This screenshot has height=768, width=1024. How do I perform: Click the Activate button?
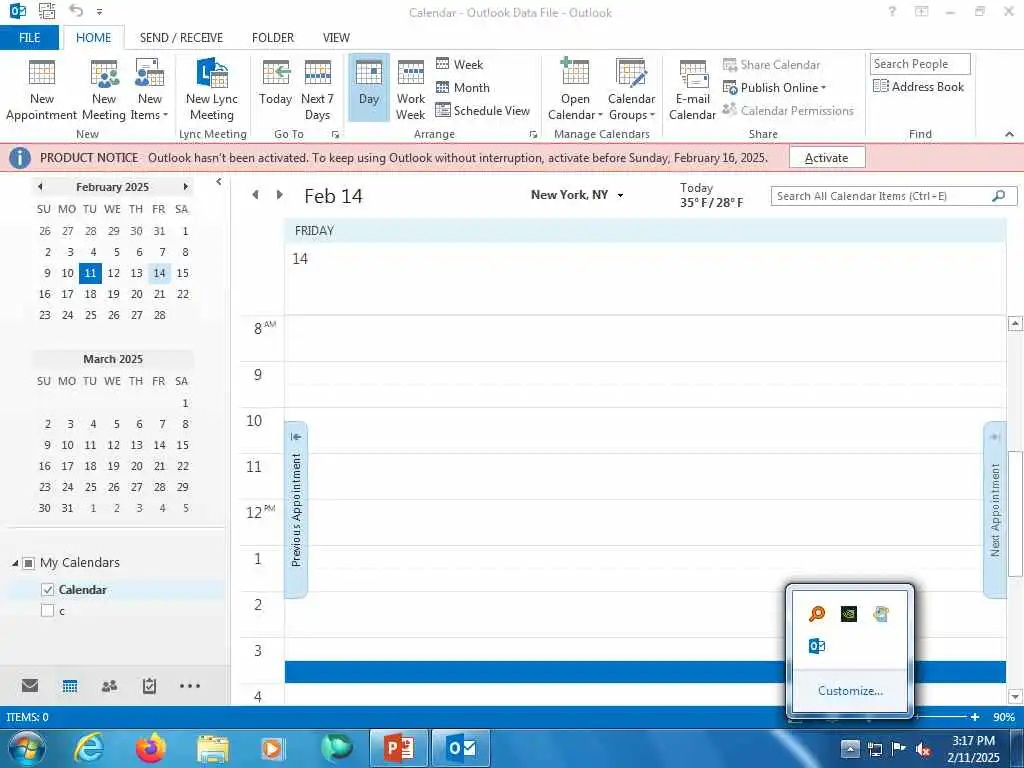(x=827, y=157)
